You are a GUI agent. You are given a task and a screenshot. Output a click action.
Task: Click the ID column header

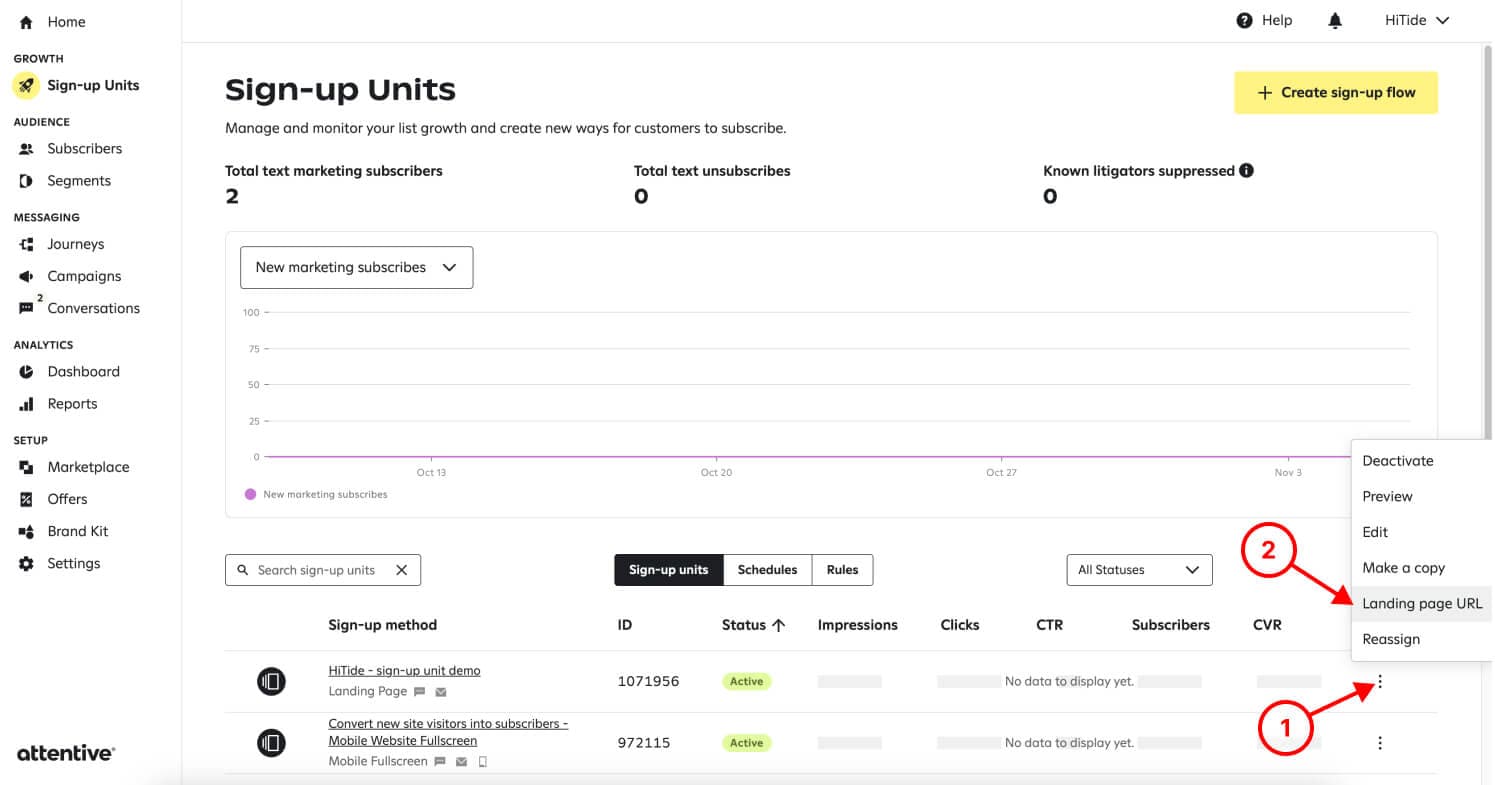tap(625, 624)
